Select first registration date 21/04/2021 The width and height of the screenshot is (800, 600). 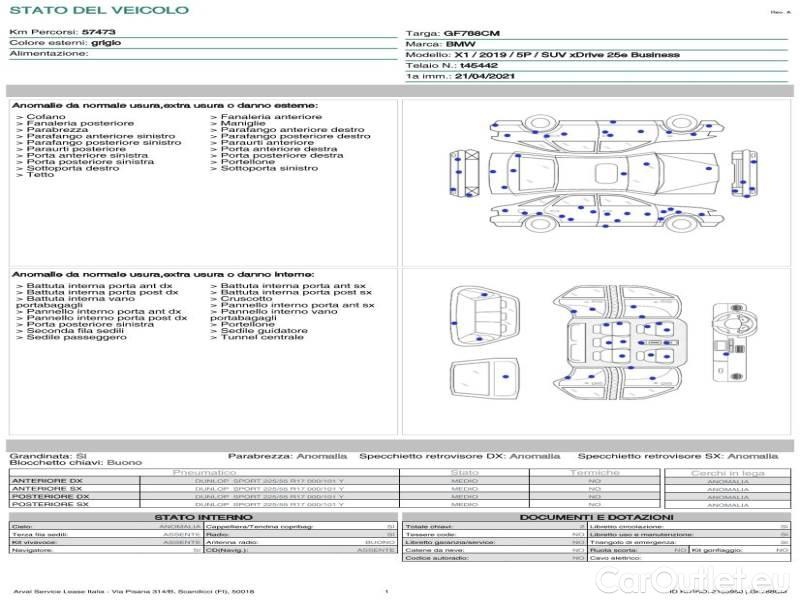[x=485, y=76]
